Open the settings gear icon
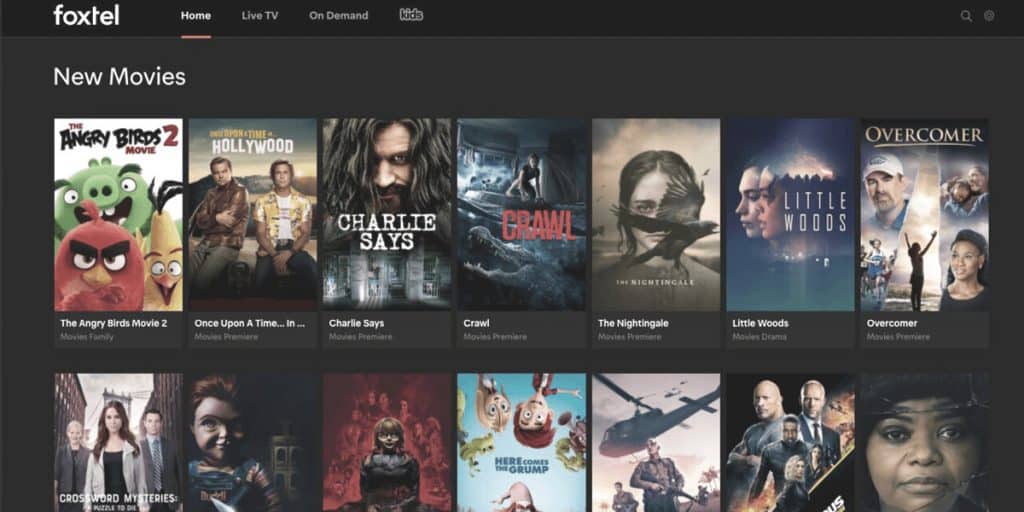The height and width of the screenshot is (512, 1024). point(989,16)
